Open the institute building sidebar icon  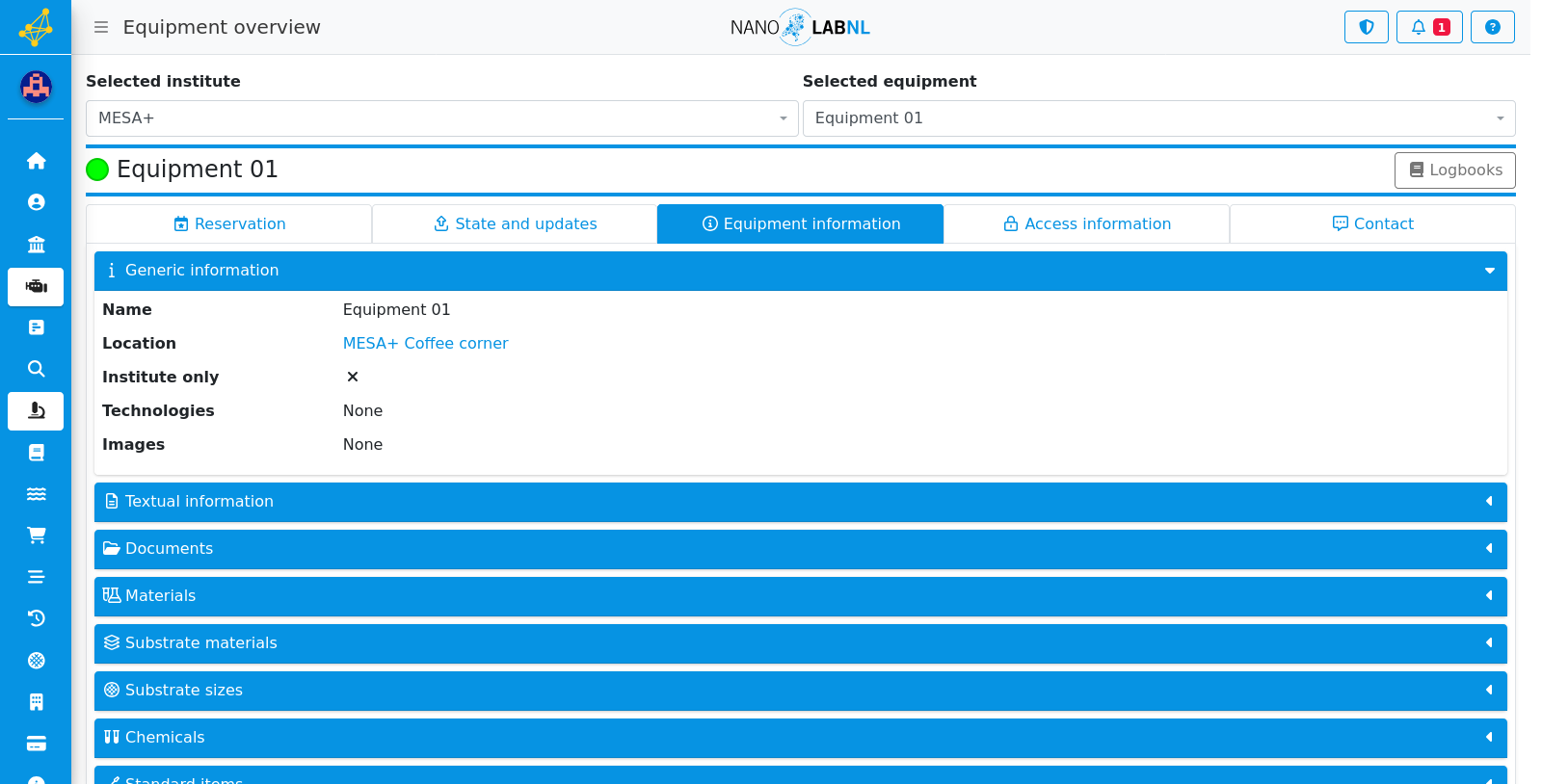36,245
